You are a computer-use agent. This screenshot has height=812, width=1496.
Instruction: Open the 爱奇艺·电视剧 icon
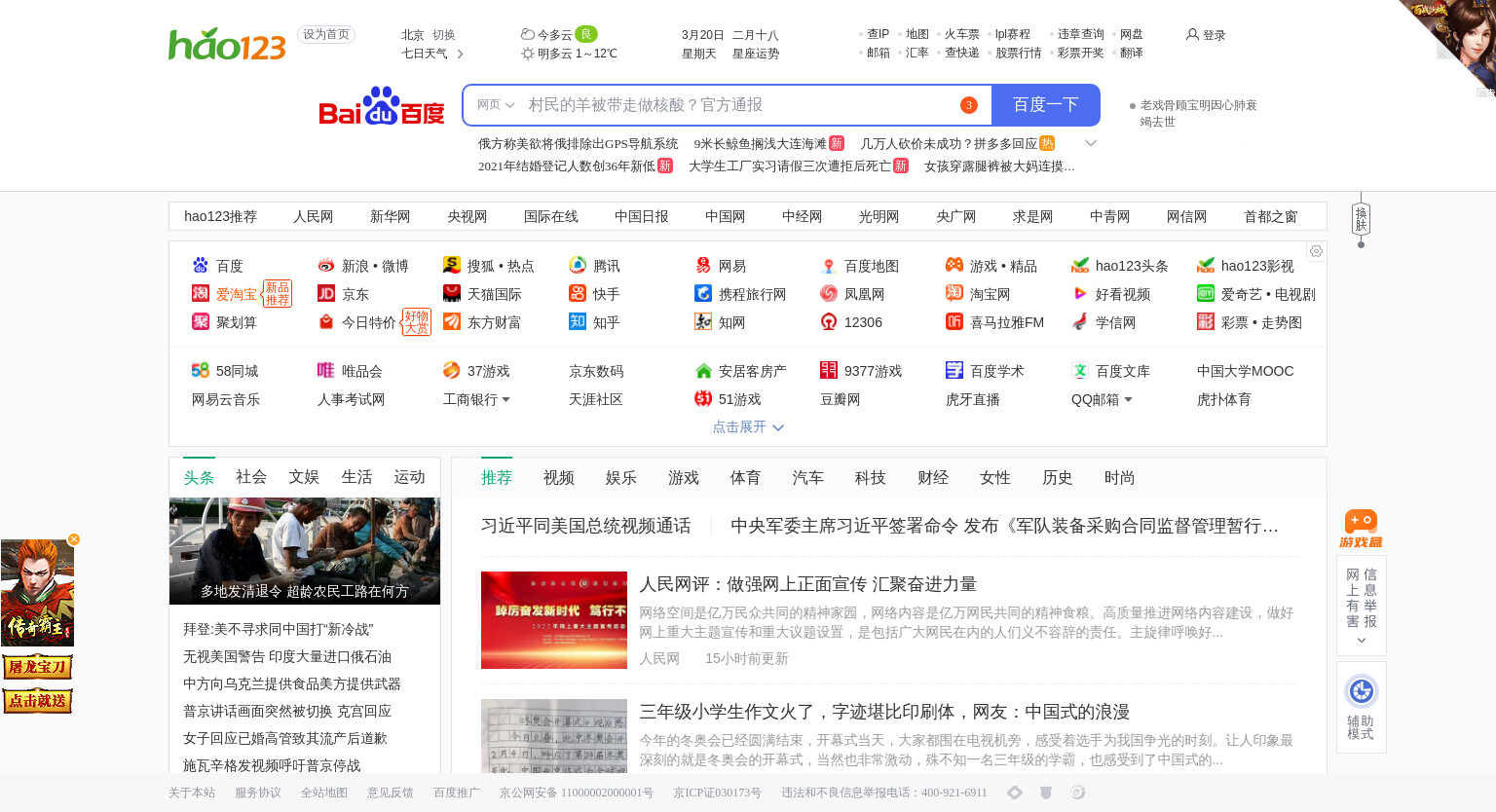1206,293
